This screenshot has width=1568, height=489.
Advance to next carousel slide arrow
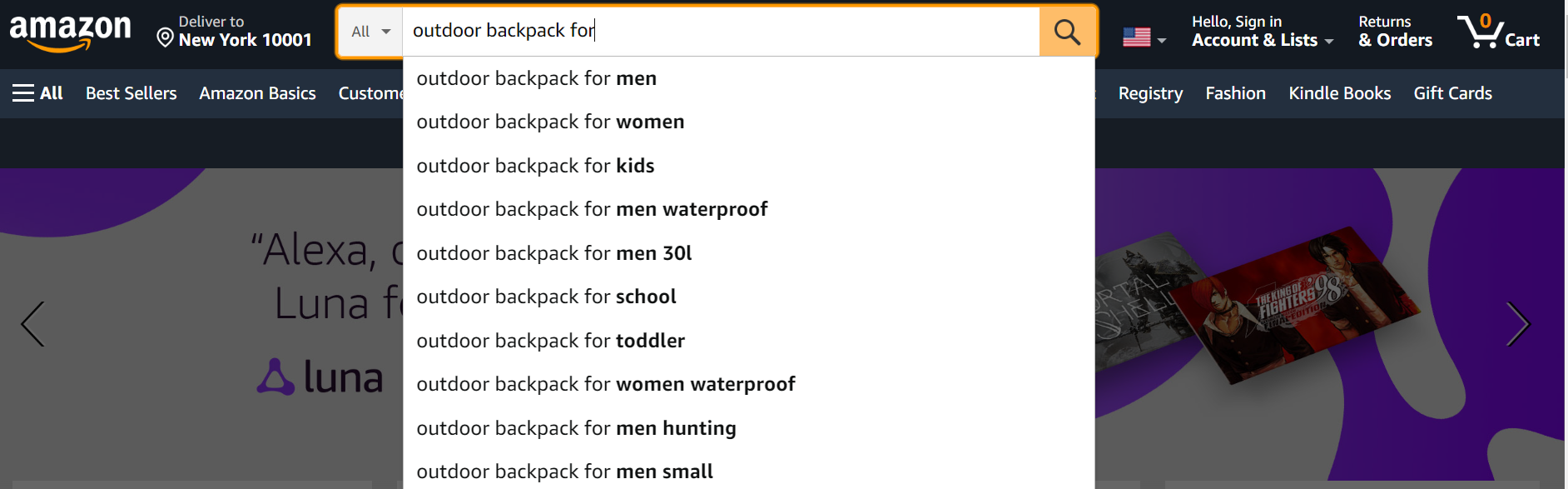pyautogui.click(x=1517, y=324)
